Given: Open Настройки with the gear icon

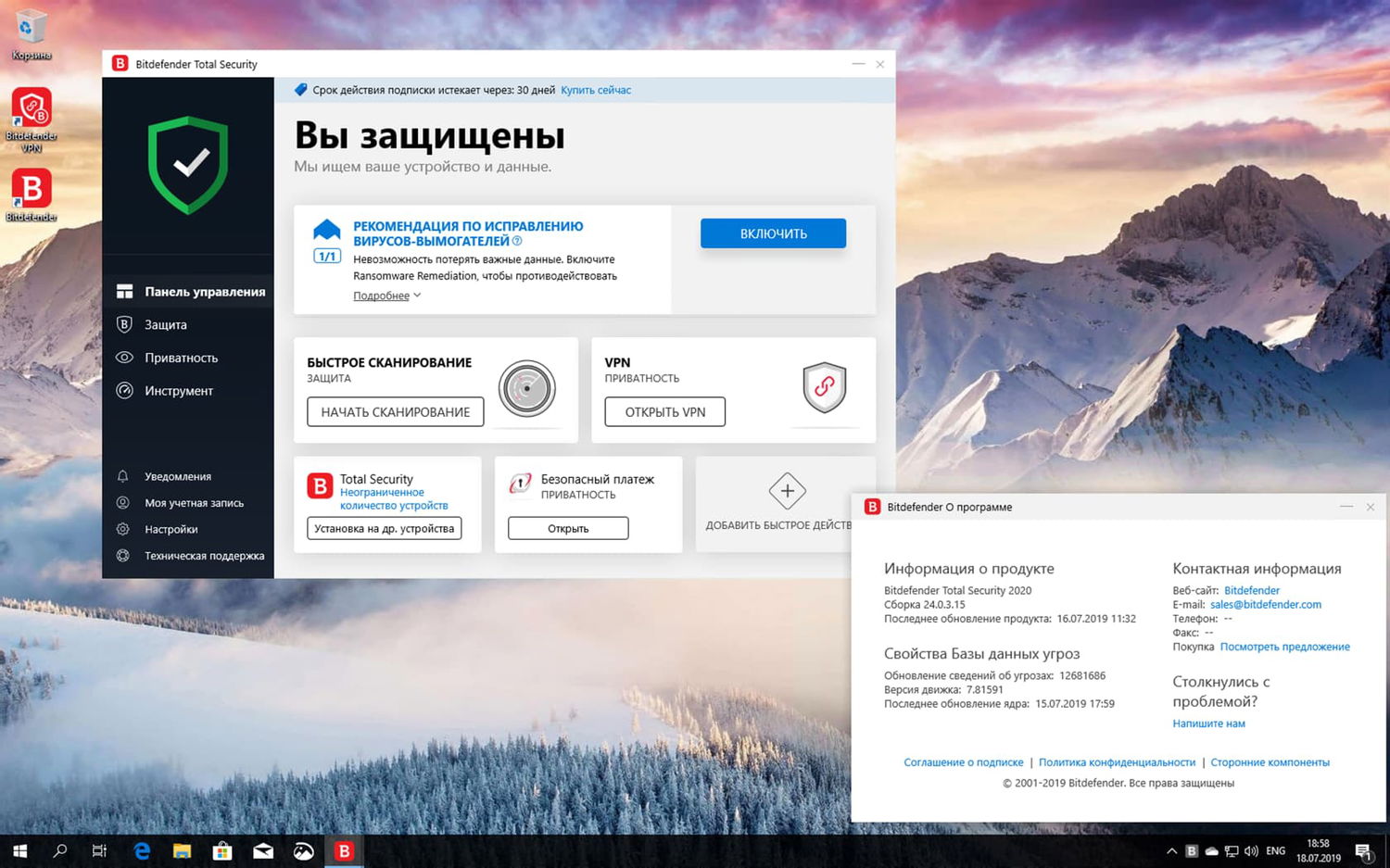Looking at the screenshot, I should (x=123, y=529).
